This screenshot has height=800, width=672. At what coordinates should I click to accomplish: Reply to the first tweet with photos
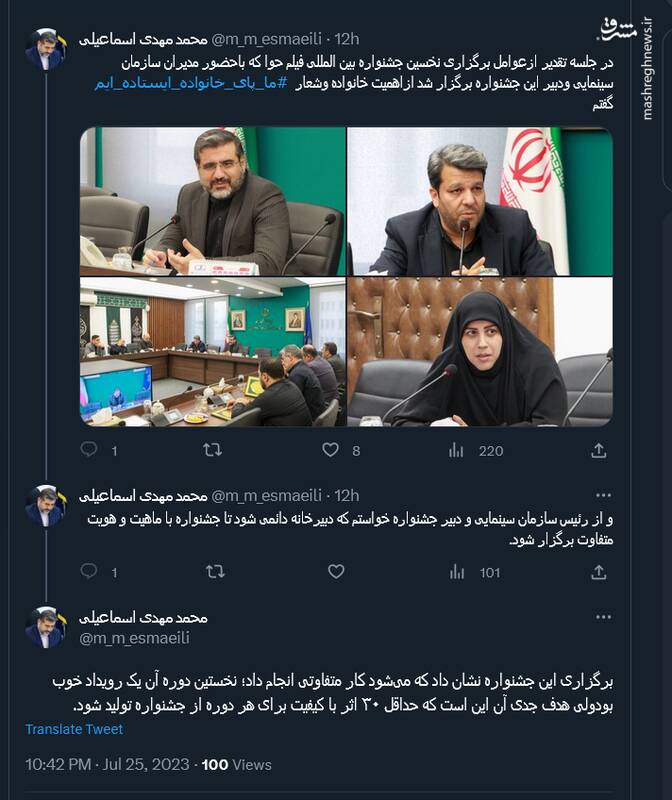[89, 449]
